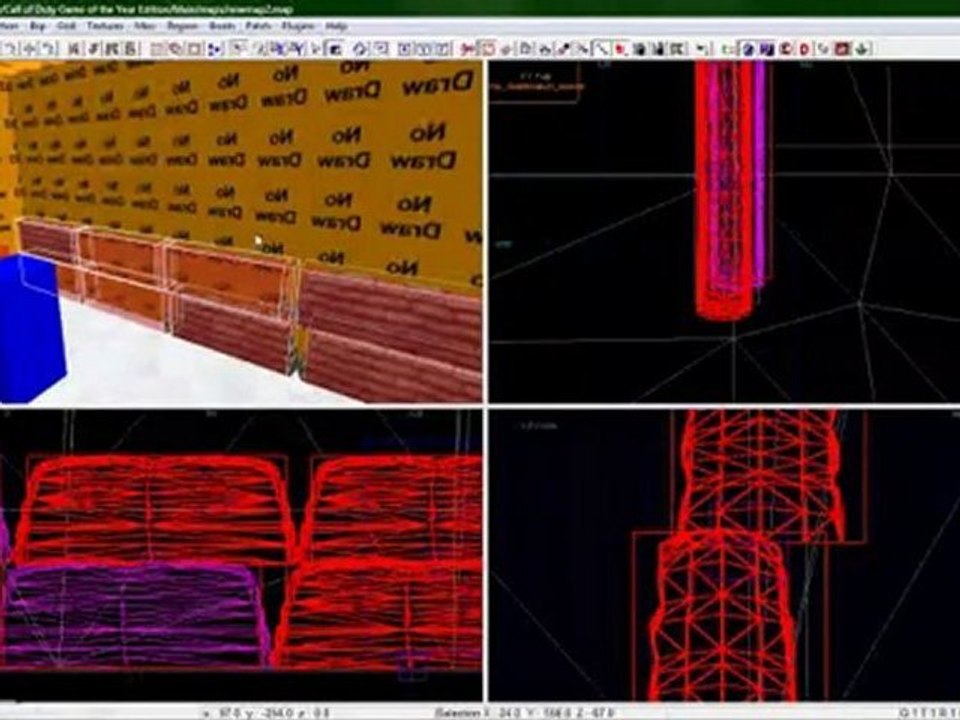Click the diamond-shaped rotate toolbar icon
The height and width of the screenshot is (720, 960).
pyautogui.click(x=360, y=48)
